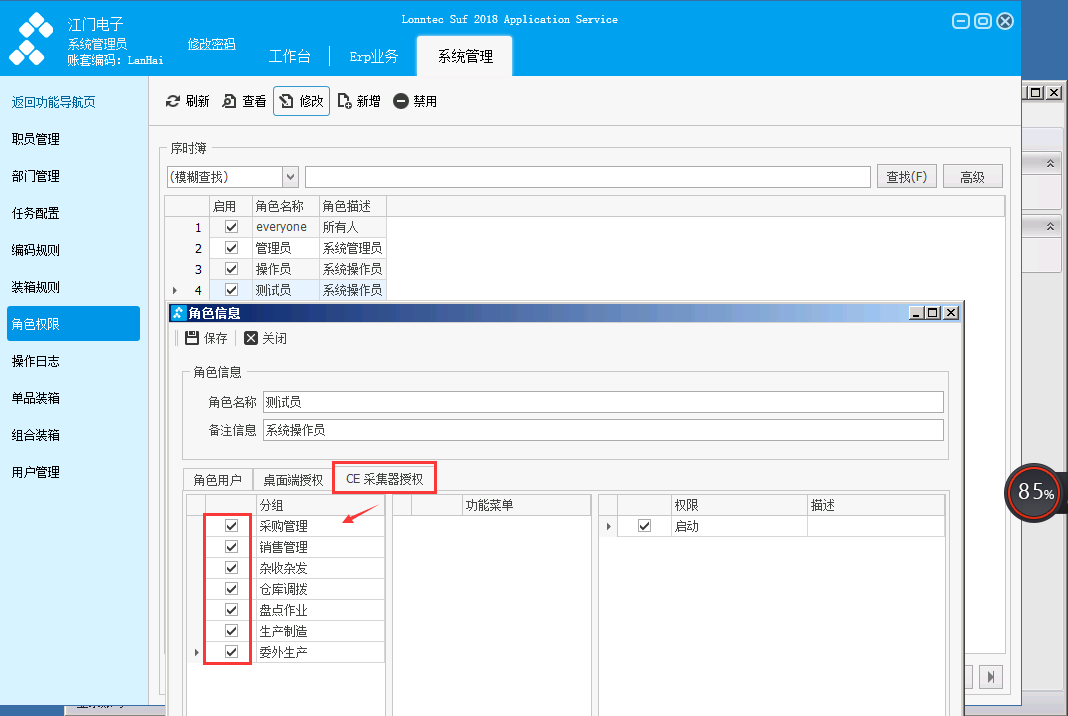Collapse the upper panel chevron in background window
The height and width of the screenshot is (716, 1068).
pos(1050,164)
